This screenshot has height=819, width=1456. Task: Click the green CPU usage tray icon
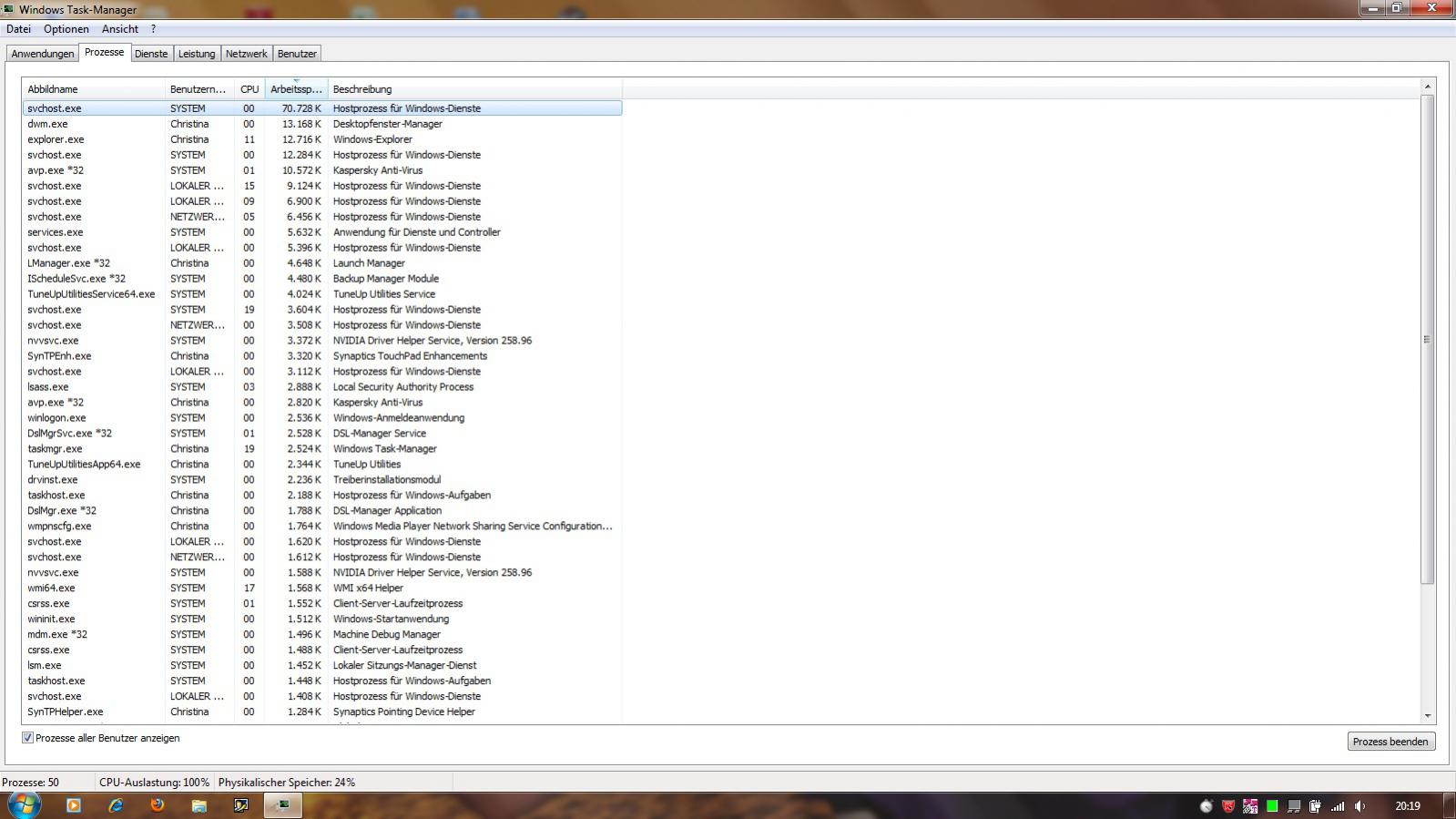pos(1272,806)
